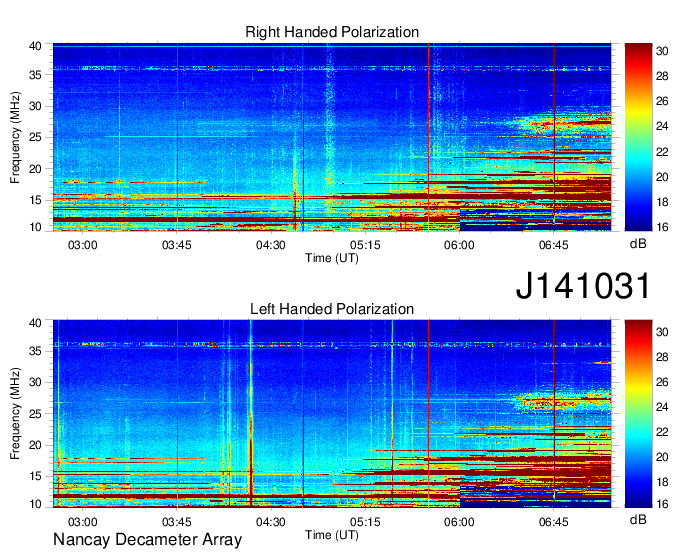
Task: Click the upper plot's "Frequency (MHz)" axis label
Action: pos(15,137)
